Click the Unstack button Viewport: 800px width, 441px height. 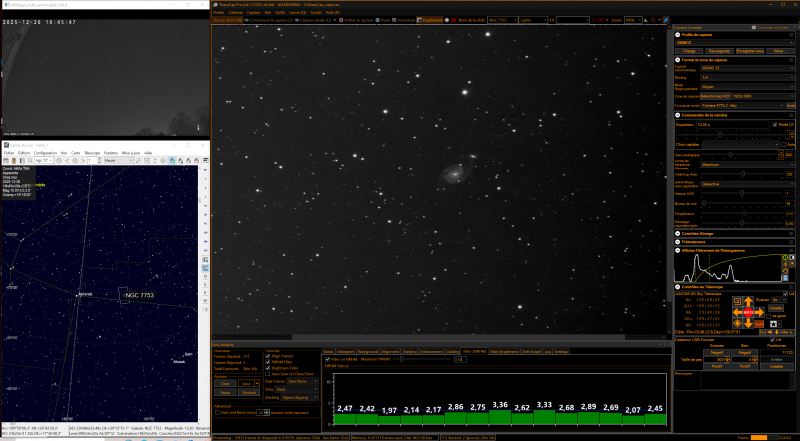click(x=249, y=393)
